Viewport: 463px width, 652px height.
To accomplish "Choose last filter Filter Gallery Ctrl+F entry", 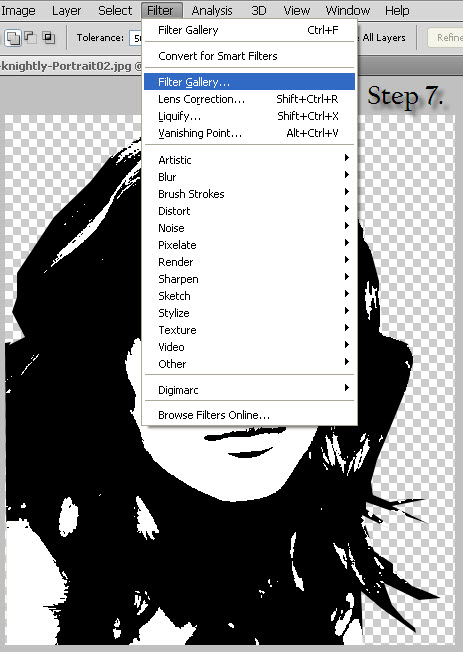I will (x=249, y=30).
